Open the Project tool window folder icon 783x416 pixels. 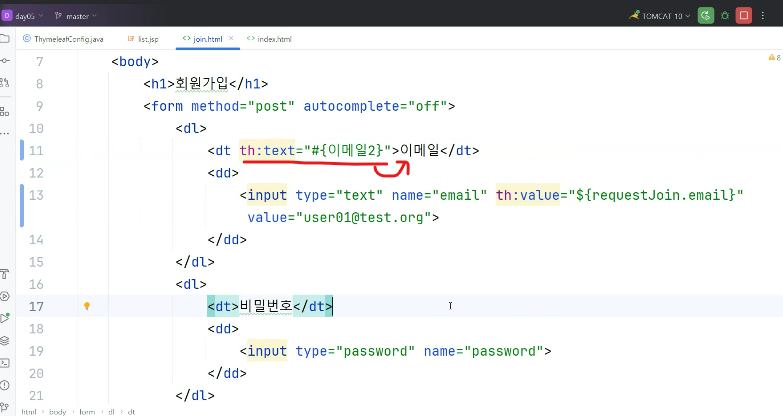[4, 39]
